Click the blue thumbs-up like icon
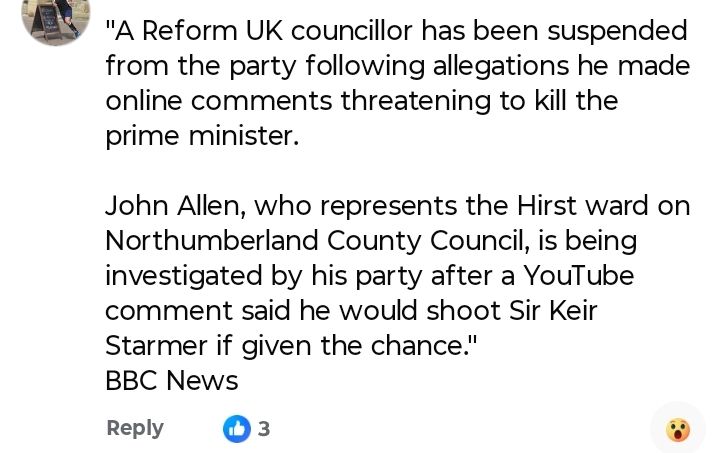 pos(237,429)
